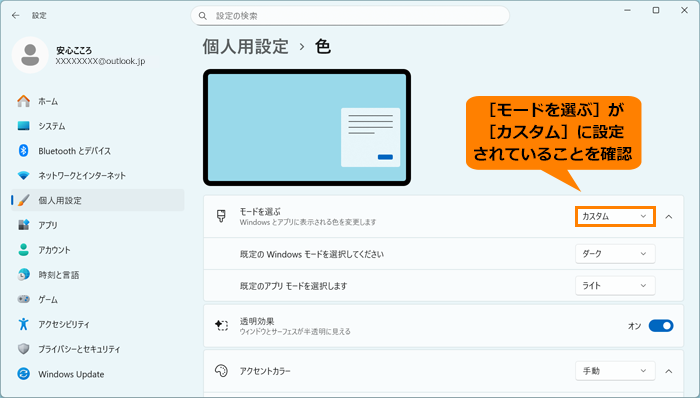Image resolution: width=700 pixels, height=398 pixels.
Task: Click the back arrow in Settings
Action: [16, 16]
